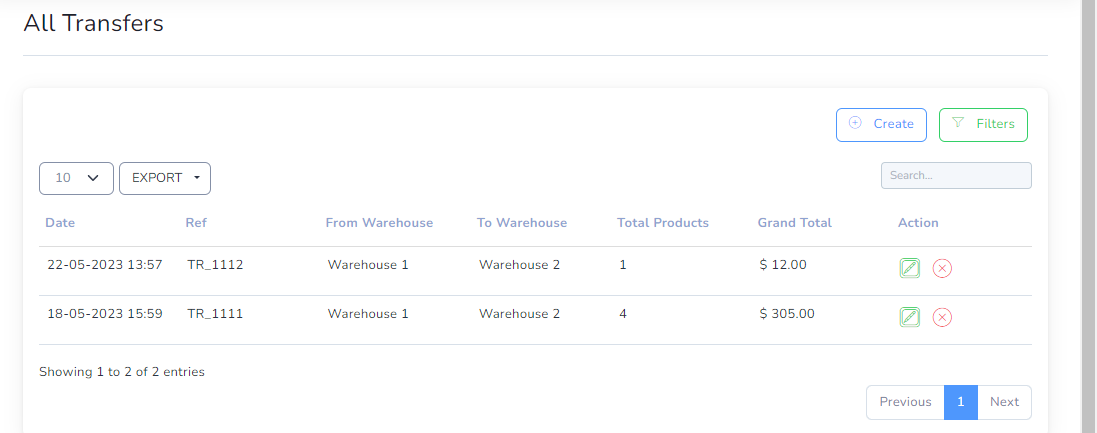Sort by From Warehouse column
Viewport: 1097px width, 433px height.
pyautogui.click(x=379, y=223)
